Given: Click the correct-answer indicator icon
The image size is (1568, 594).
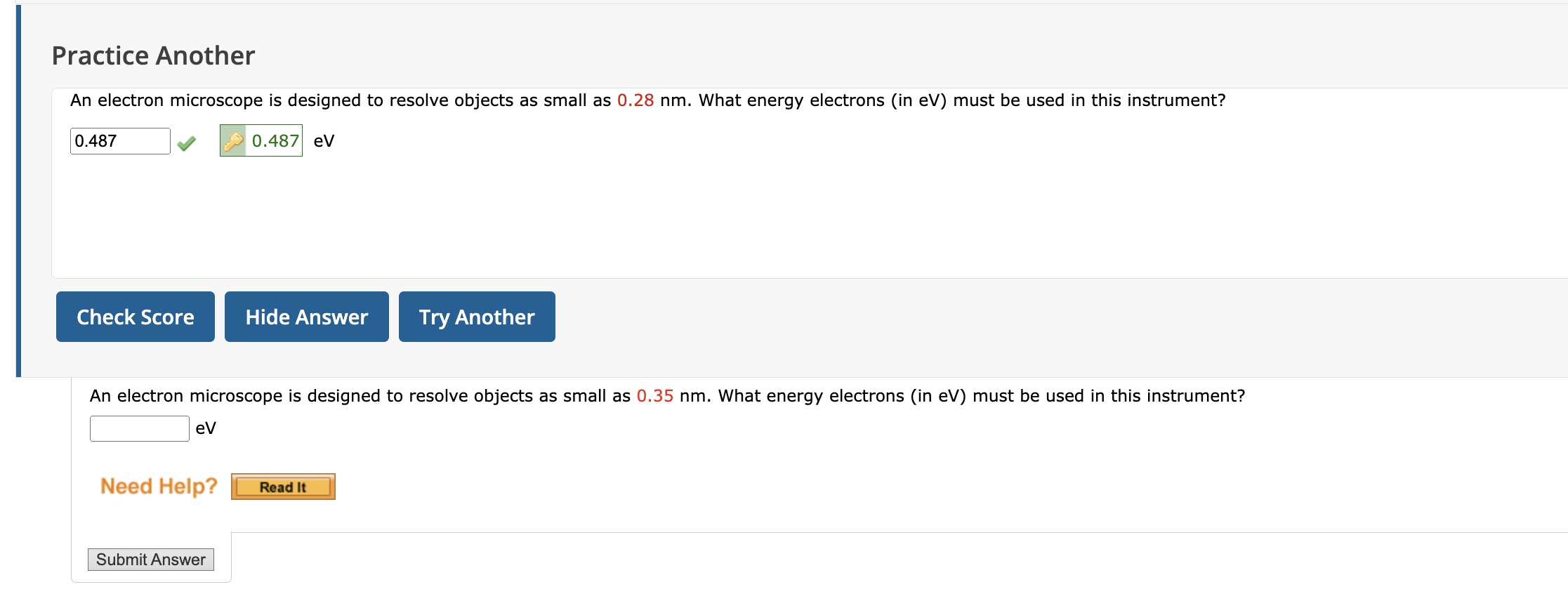Looking at the screenshot, I should 186,141.
